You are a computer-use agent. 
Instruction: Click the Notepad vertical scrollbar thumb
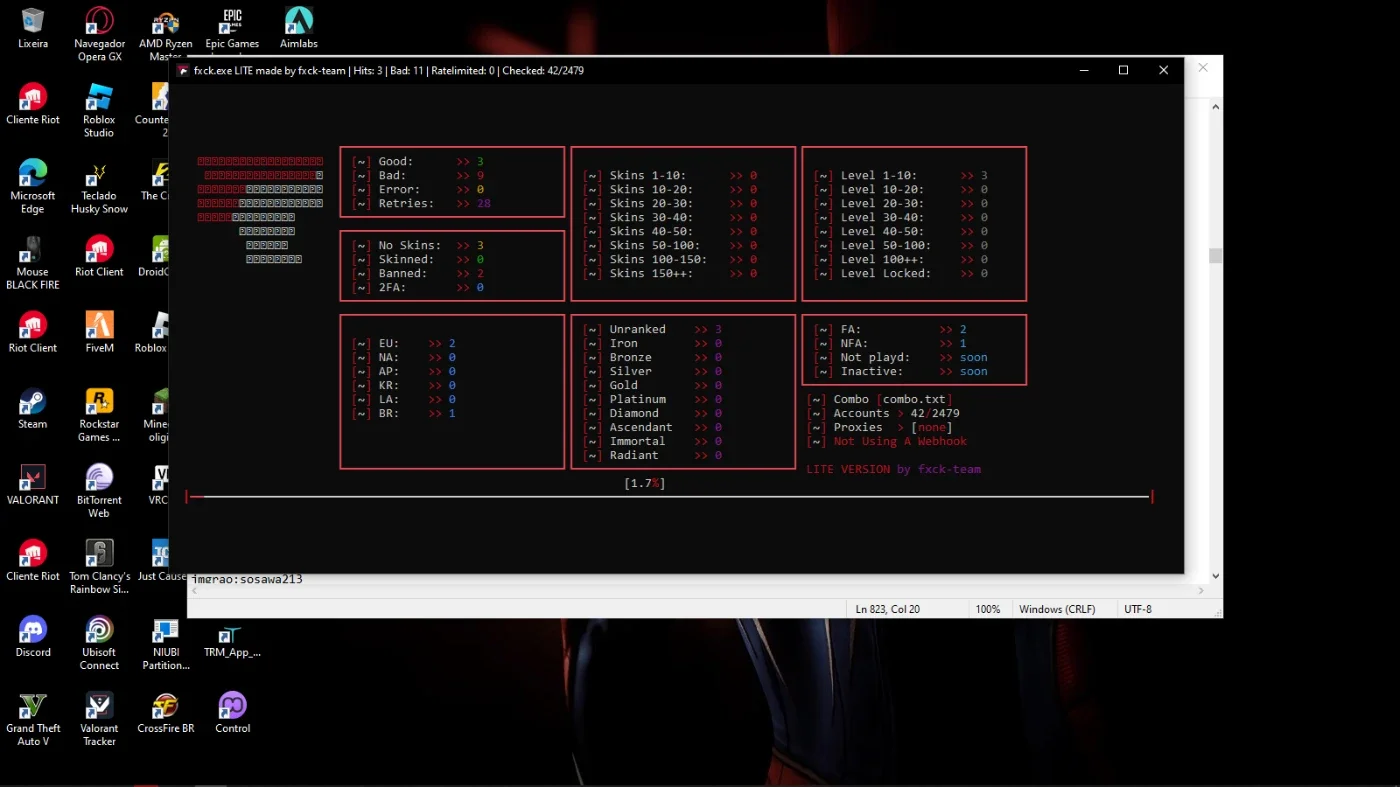pos(1215,256)
